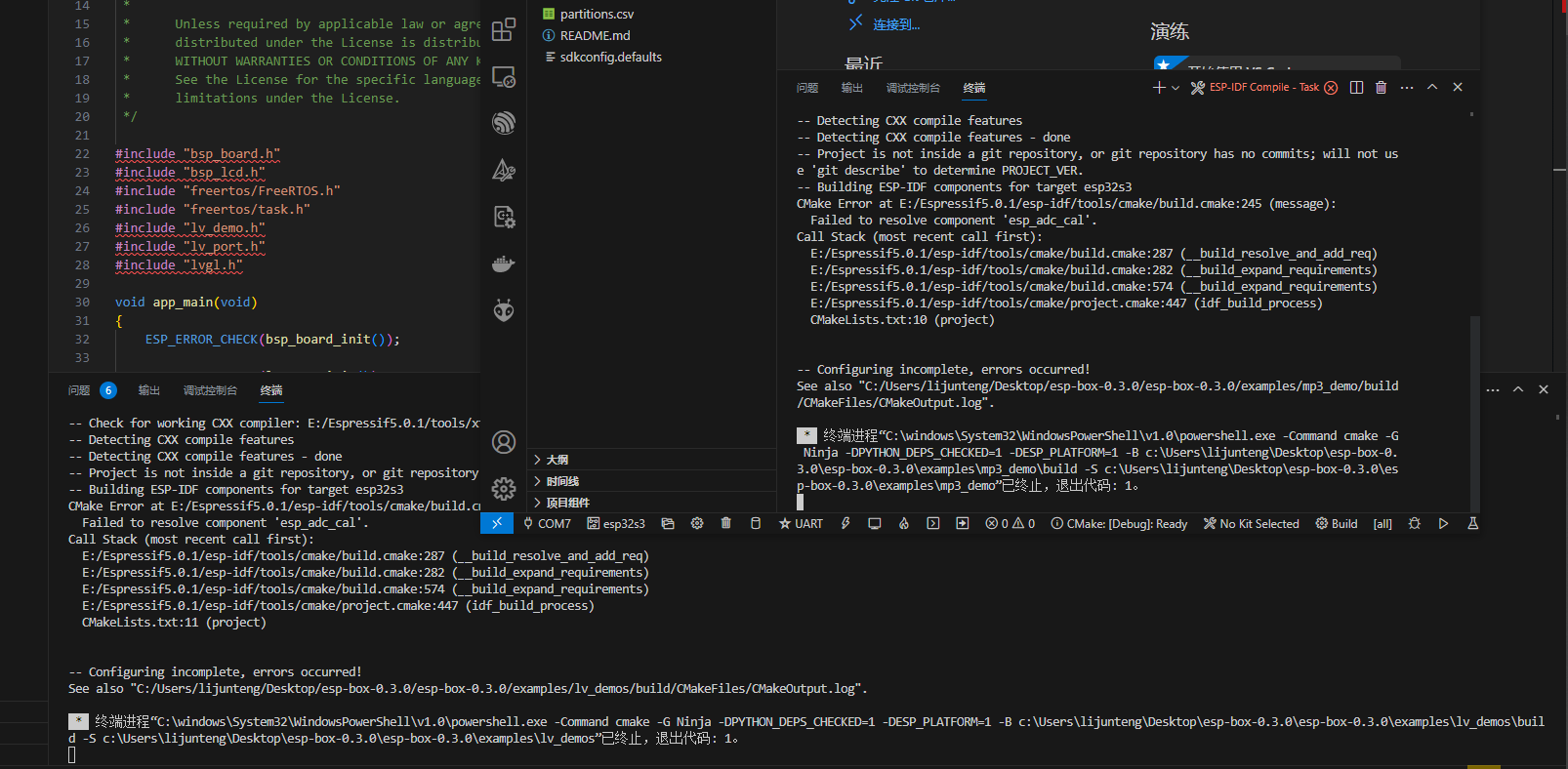Click the execute custom task icon

coord(963,524)
